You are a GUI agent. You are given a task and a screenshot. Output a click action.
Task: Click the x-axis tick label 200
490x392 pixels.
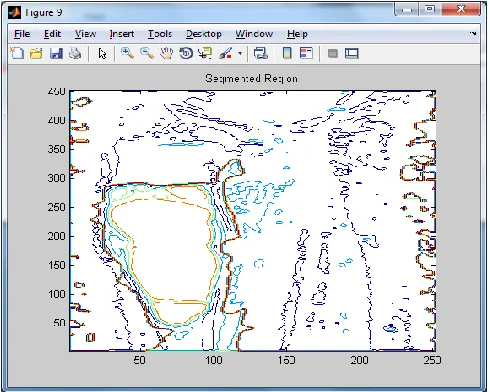(360, 360)
